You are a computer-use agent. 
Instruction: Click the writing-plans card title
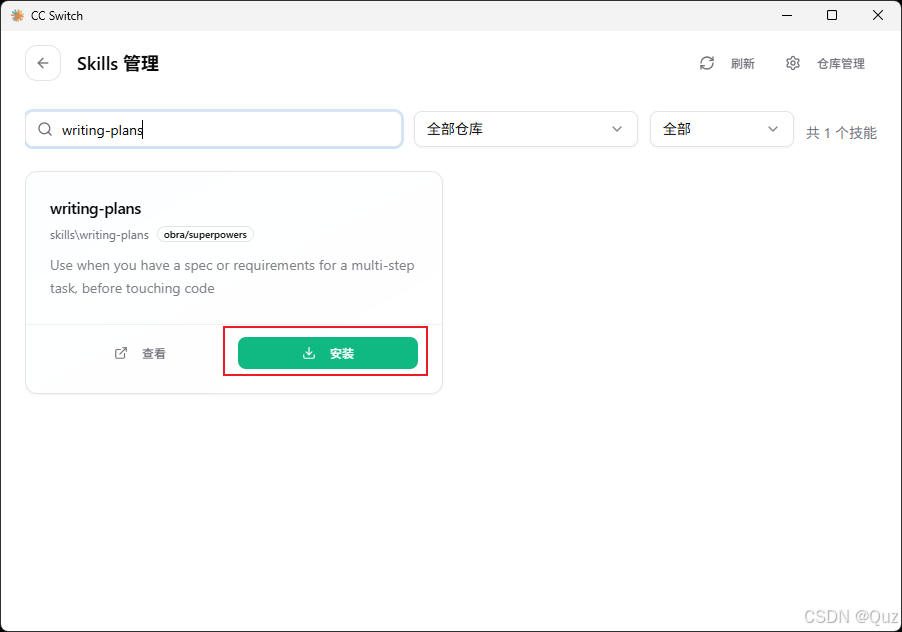click(95, 208)
